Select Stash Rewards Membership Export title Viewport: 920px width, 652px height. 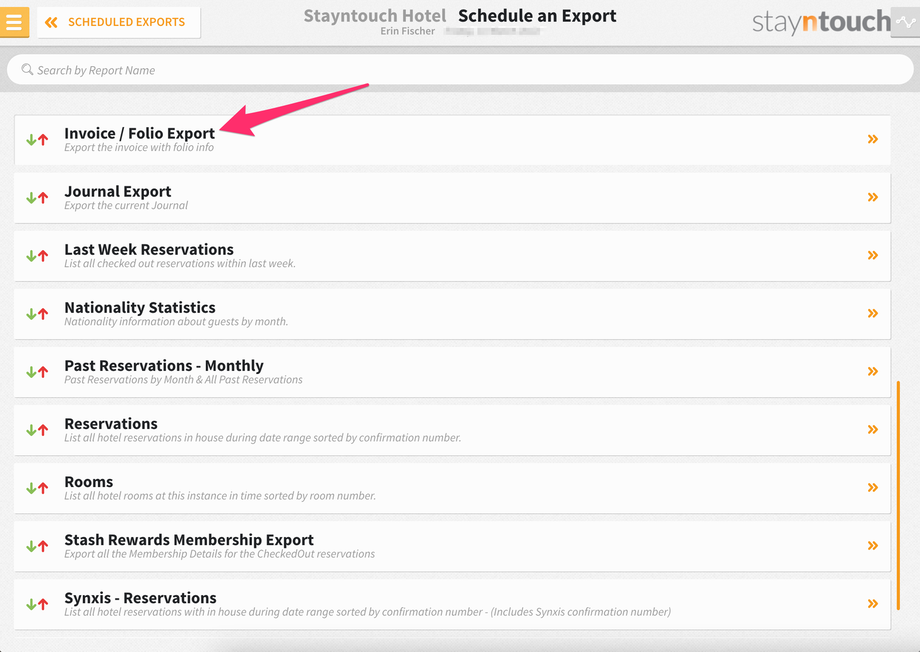coord(189,540)
